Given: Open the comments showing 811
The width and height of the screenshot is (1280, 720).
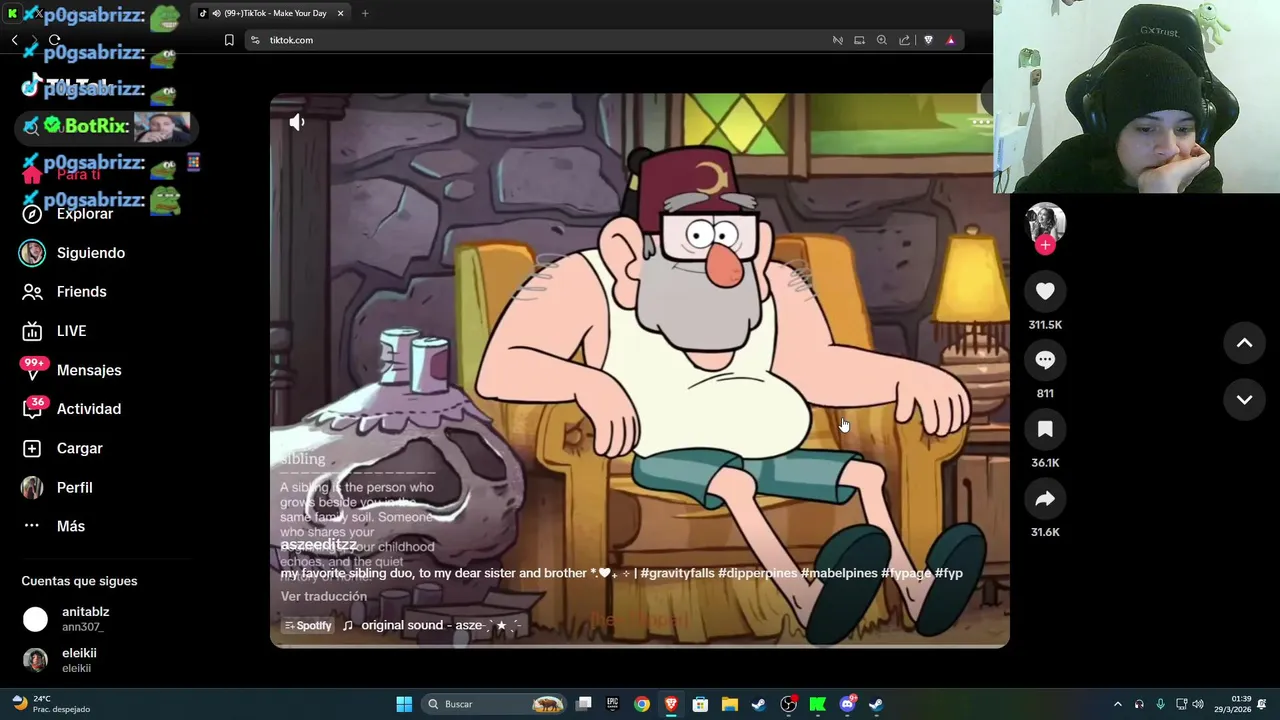Looking at the screenshot, I should [x=1045, y=360].
